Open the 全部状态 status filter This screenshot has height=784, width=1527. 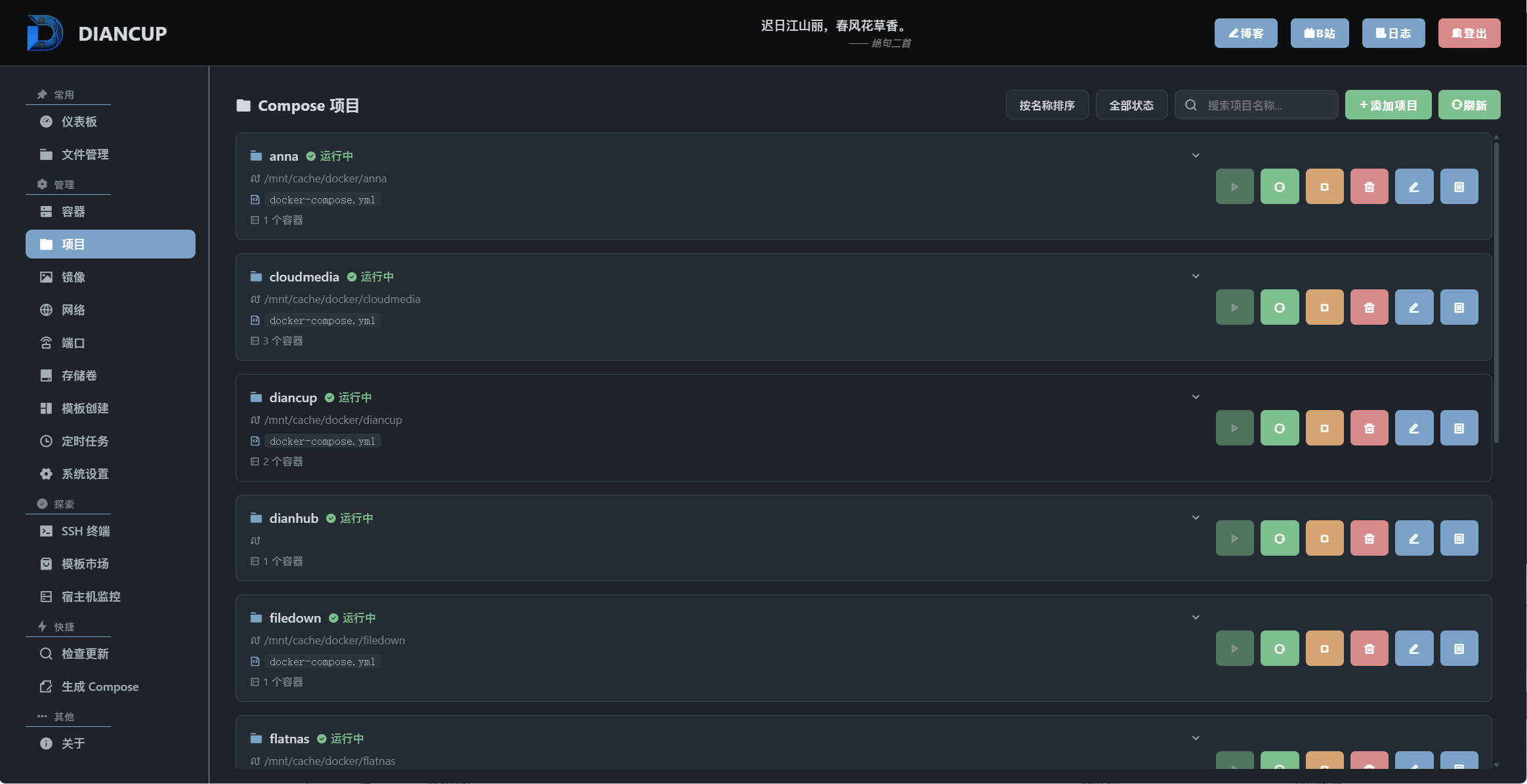click(x=1131, y=106)
